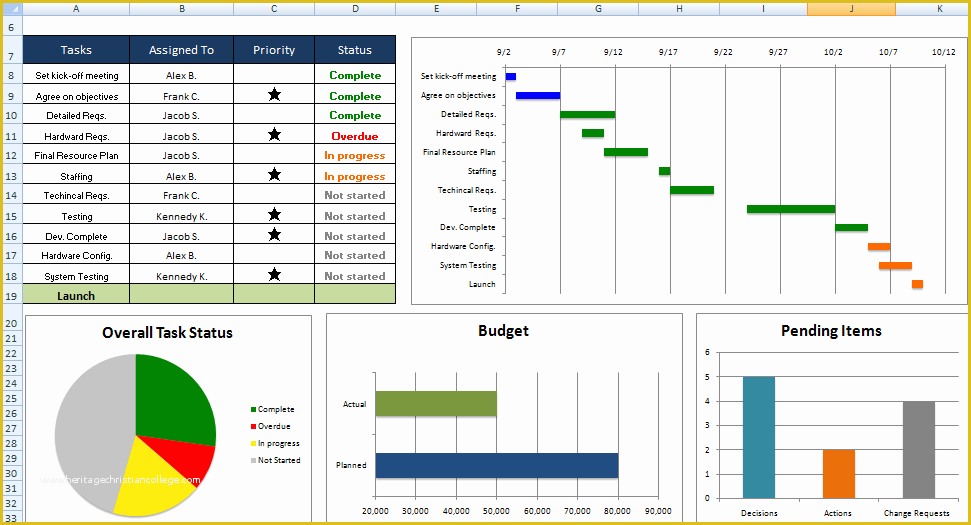Screen dimensions: 971x525
Task: Select highlighted column J header
Action: tap(851, 9)
